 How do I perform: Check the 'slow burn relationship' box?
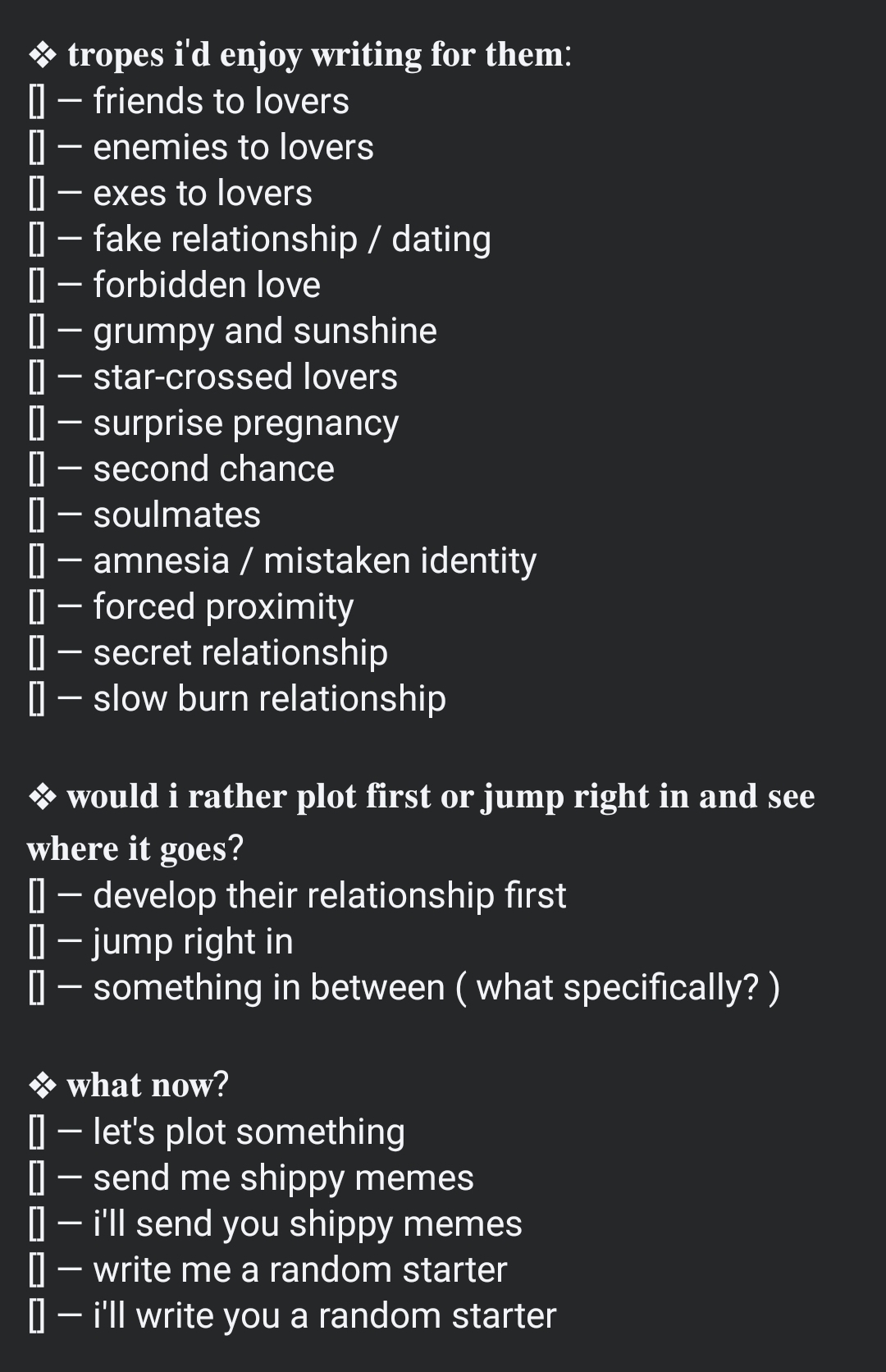(x=37, y=700)
